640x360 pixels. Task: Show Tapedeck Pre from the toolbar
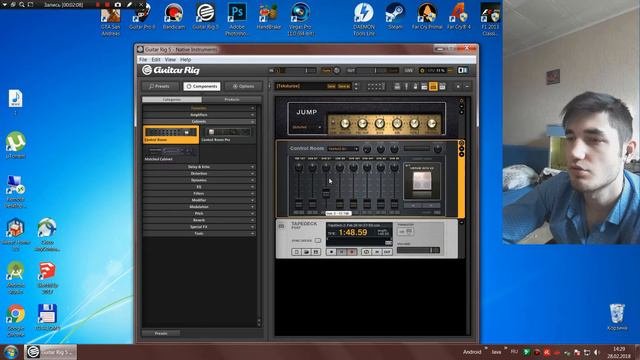coord(424,86)
